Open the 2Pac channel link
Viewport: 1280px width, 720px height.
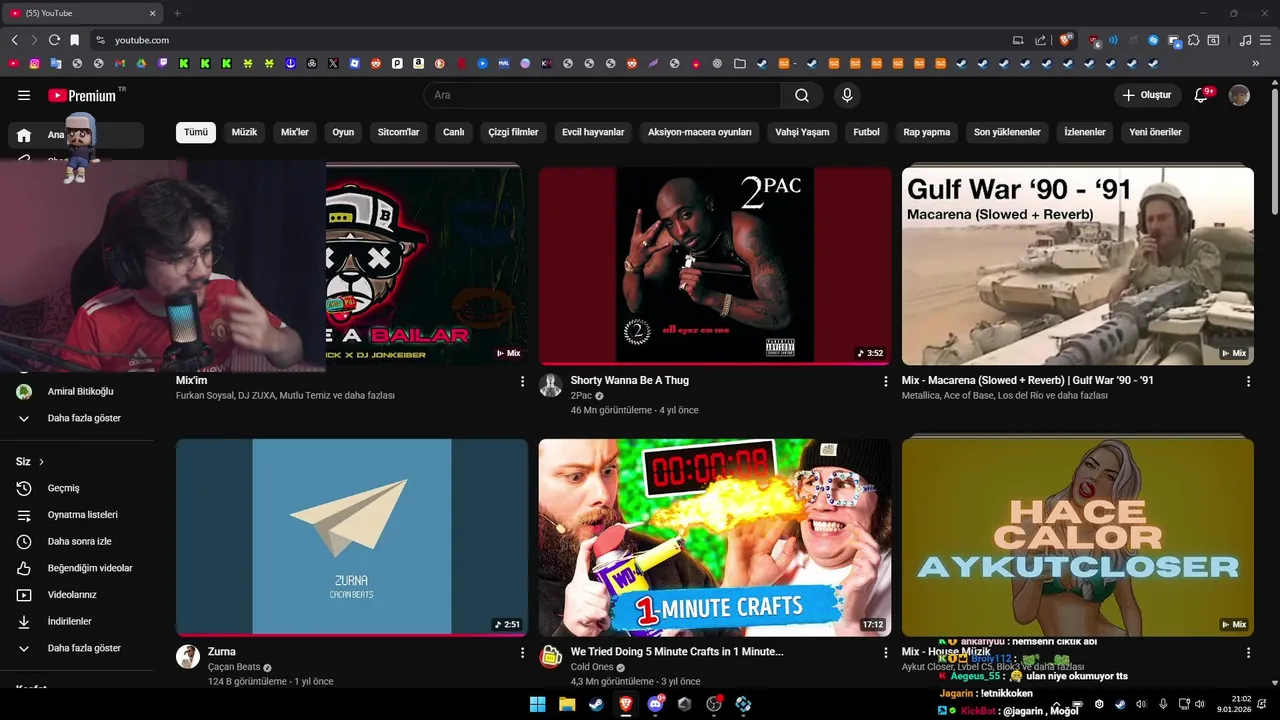click(581, 396)
